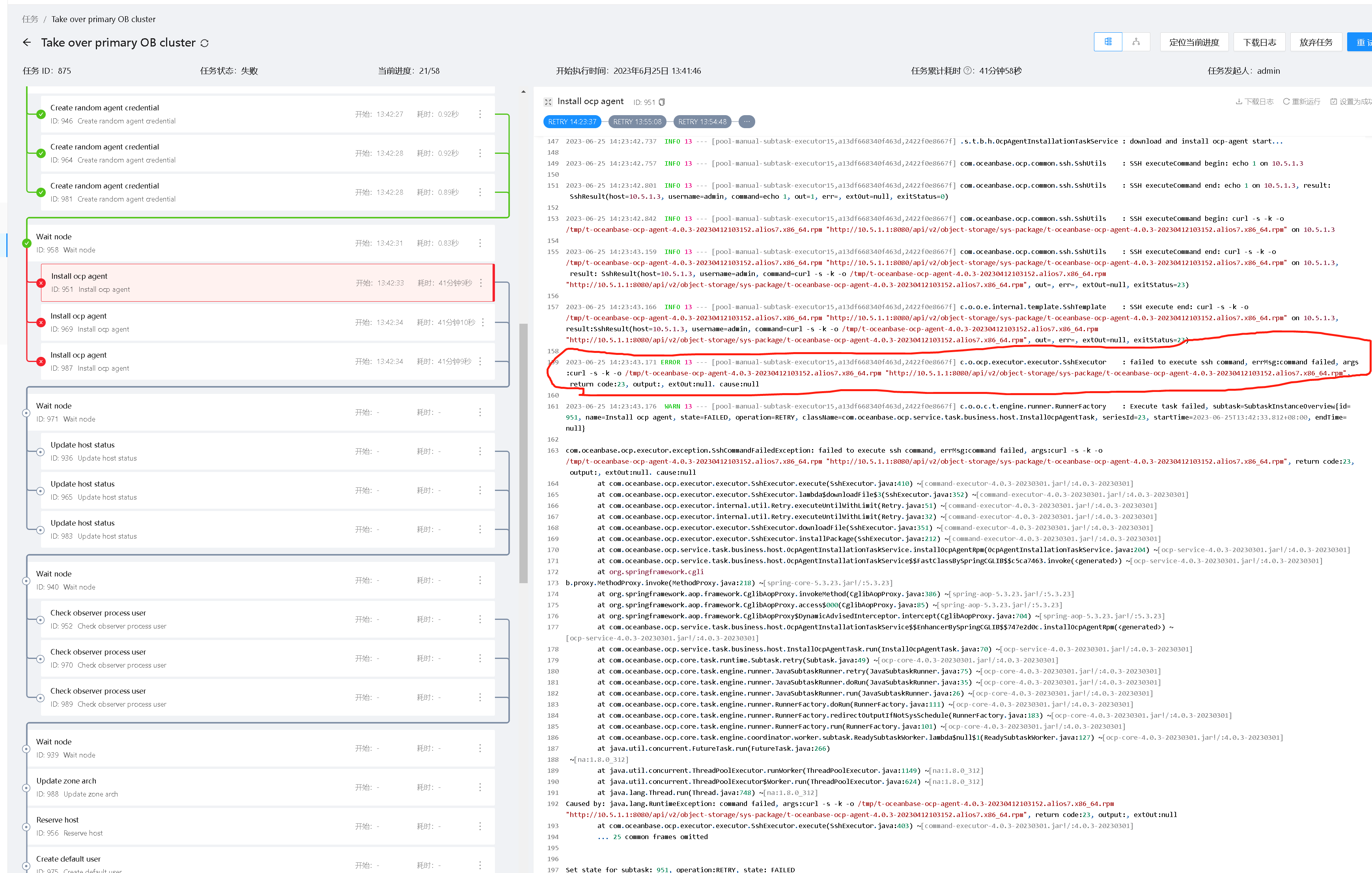Open more menu for Update host status ID 983
The height and width of the screenshot is (873, 1372).
pyautogui.click(x=480, y=530)
